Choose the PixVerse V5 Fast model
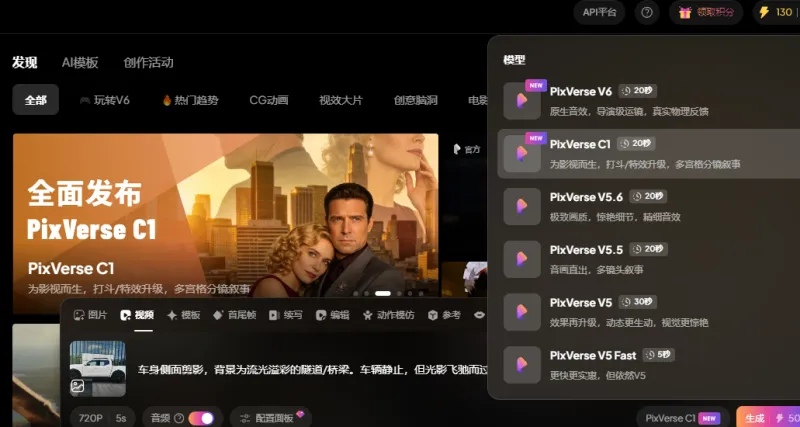 point(648,365)
